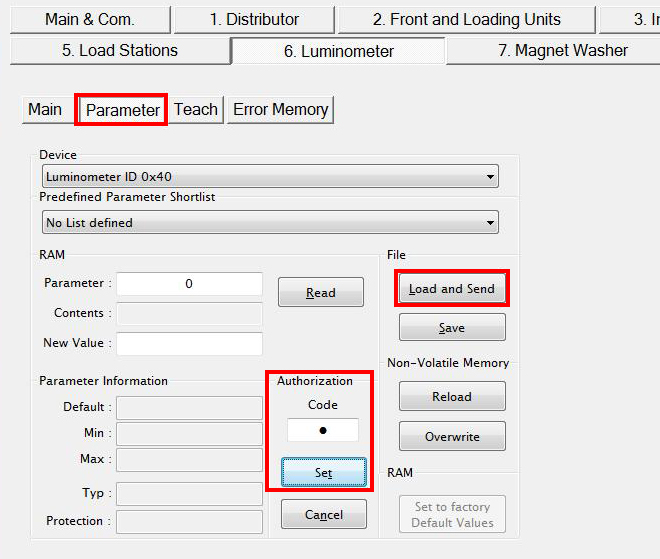Image resolution: width=660 pixels, height=559 pixels.
Task: Click the Parameter number input field
Action: (x=189, y=284)
